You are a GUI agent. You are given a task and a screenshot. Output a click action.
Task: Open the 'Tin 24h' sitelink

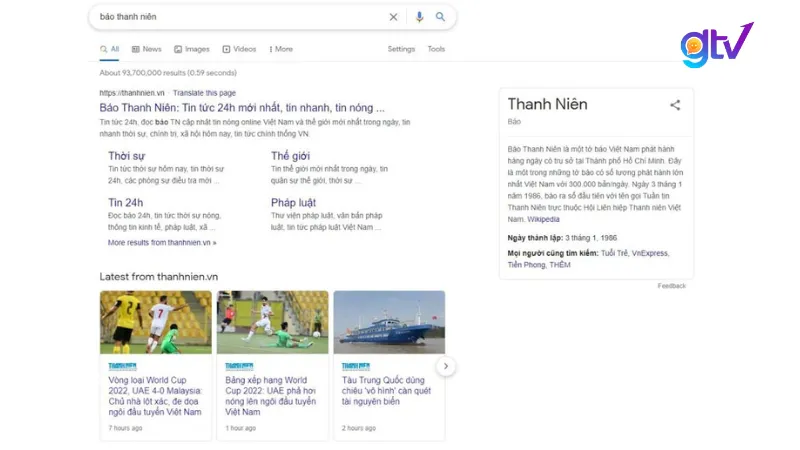pos(126,203)
